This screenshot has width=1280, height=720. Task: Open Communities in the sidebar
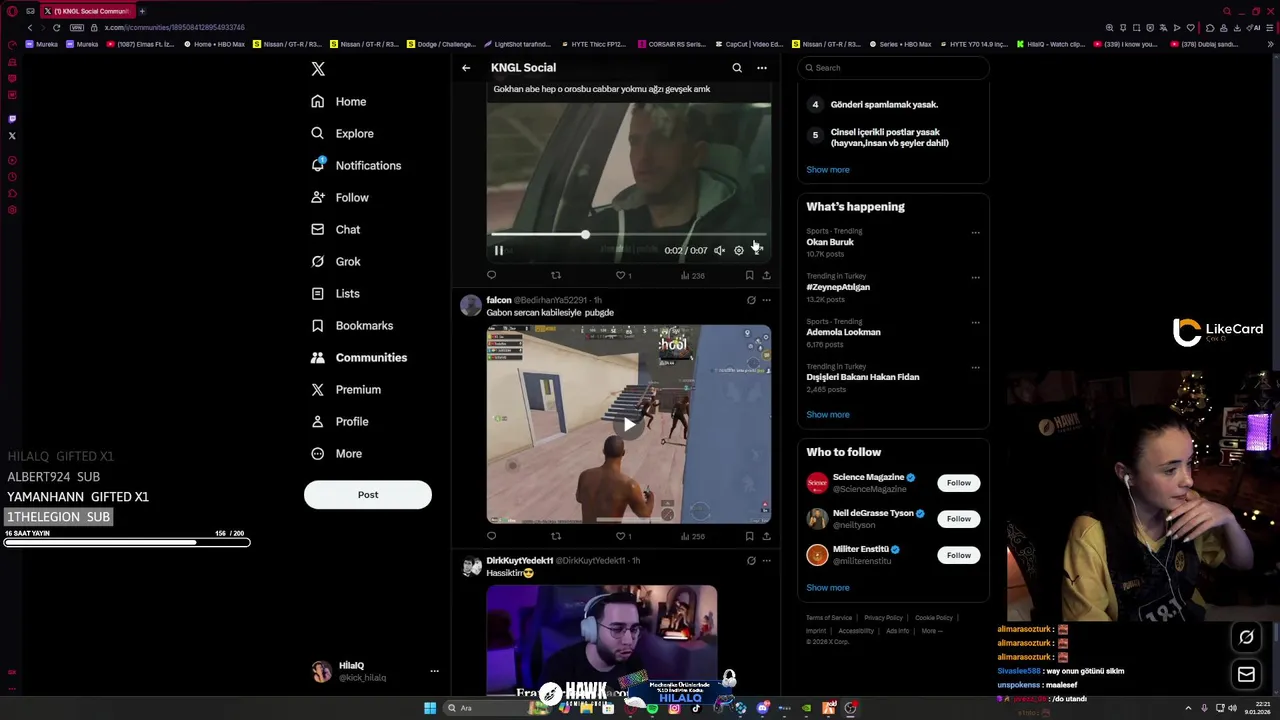click(x=358, y=358)
